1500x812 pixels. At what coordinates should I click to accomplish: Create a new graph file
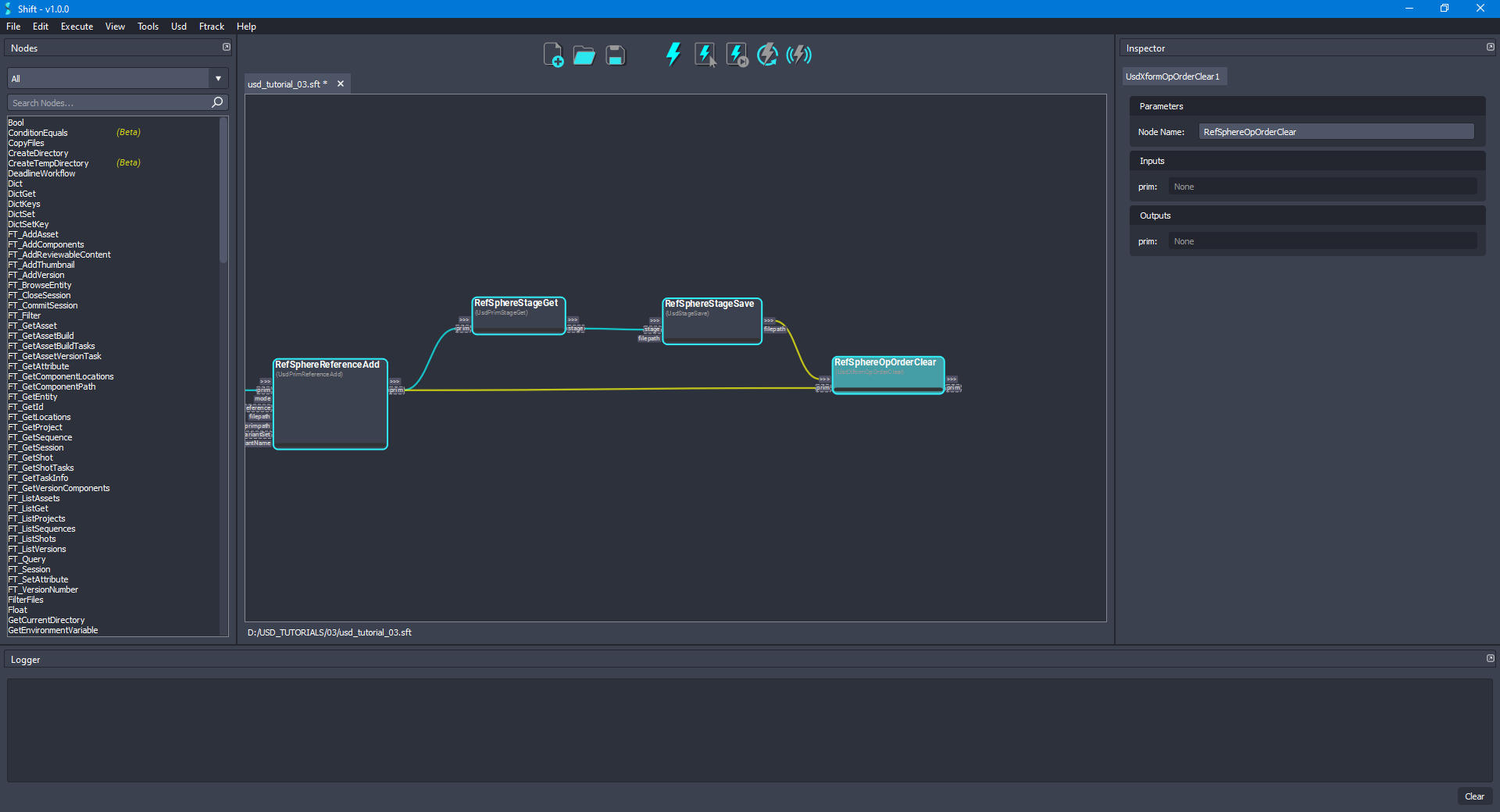[x=554, y=55]
